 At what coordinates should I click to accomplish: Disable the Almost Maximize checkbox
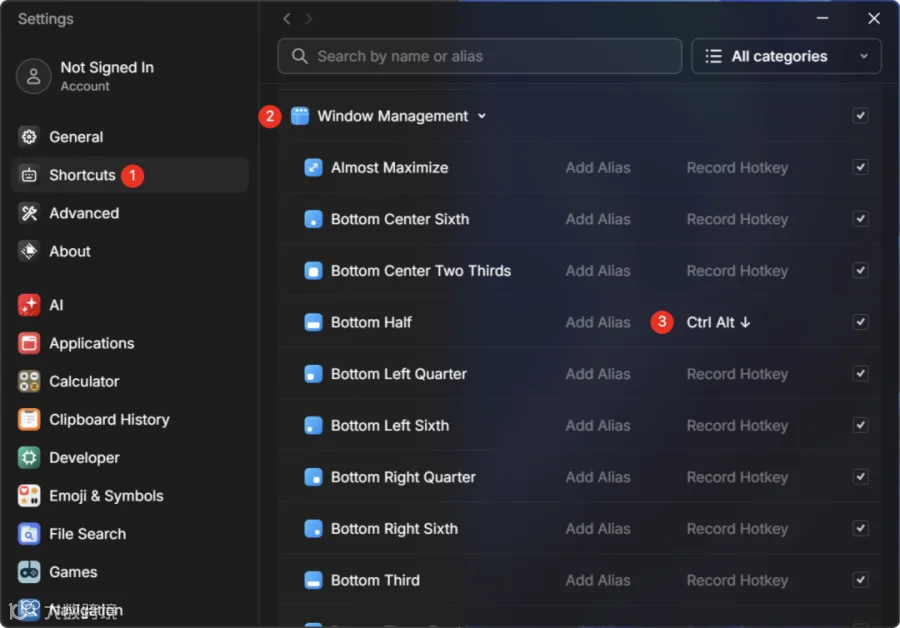click(x=860, y=167)
